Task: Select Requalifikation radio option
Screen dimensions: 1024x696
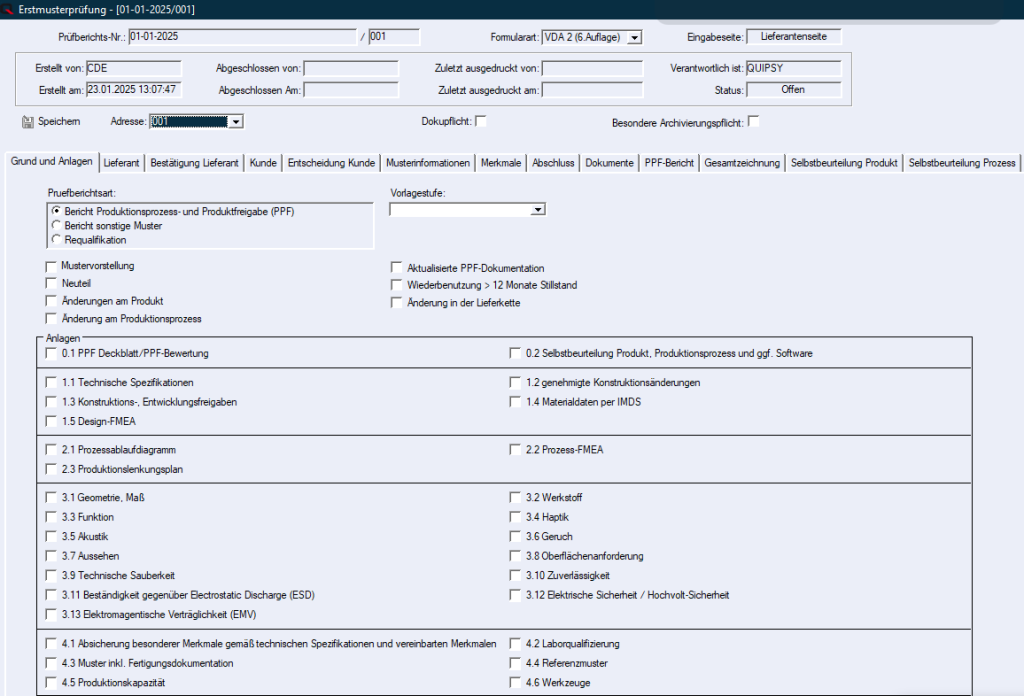Action: 56,240
